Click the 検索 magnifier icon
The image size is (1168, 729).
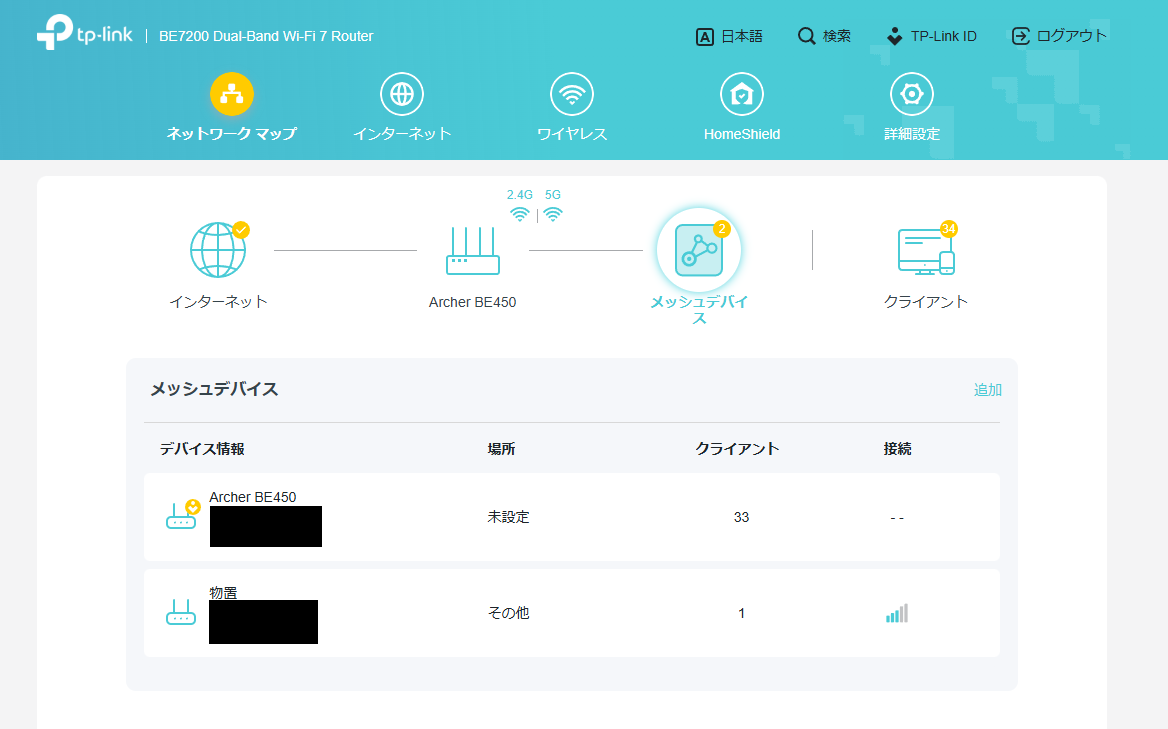[806, 36]
